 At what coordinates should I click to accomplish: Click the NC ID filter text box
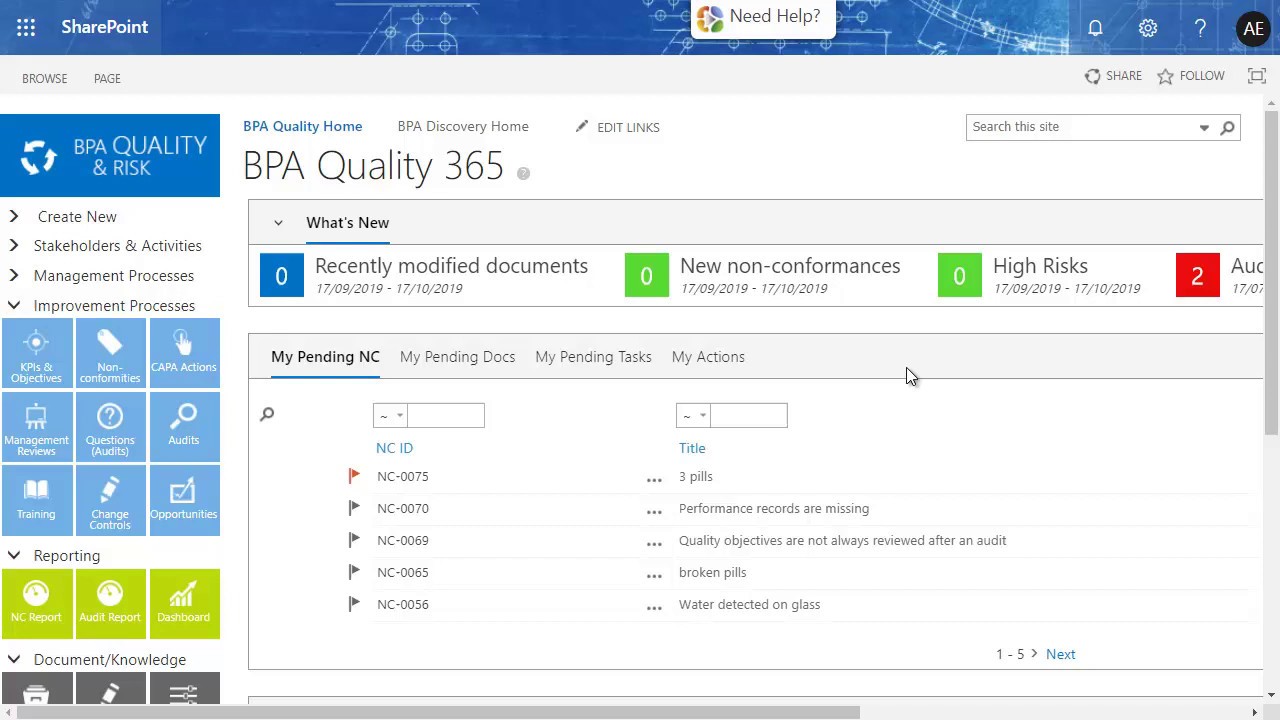pos(446,415)
